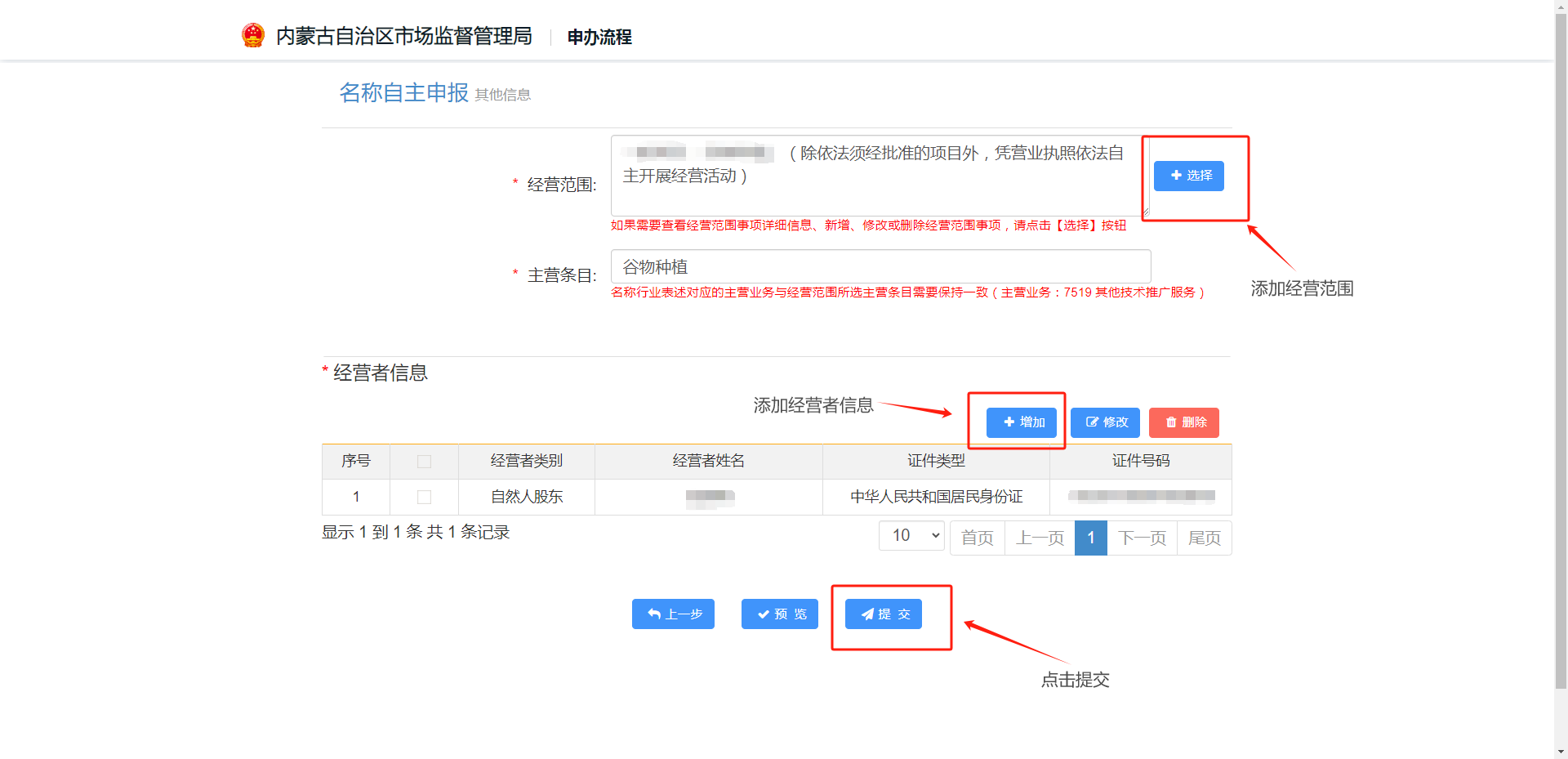Open the 申办流程 header tab
Image resolution: width=1568 pixels, height=759 pixels.
point(599,37)
